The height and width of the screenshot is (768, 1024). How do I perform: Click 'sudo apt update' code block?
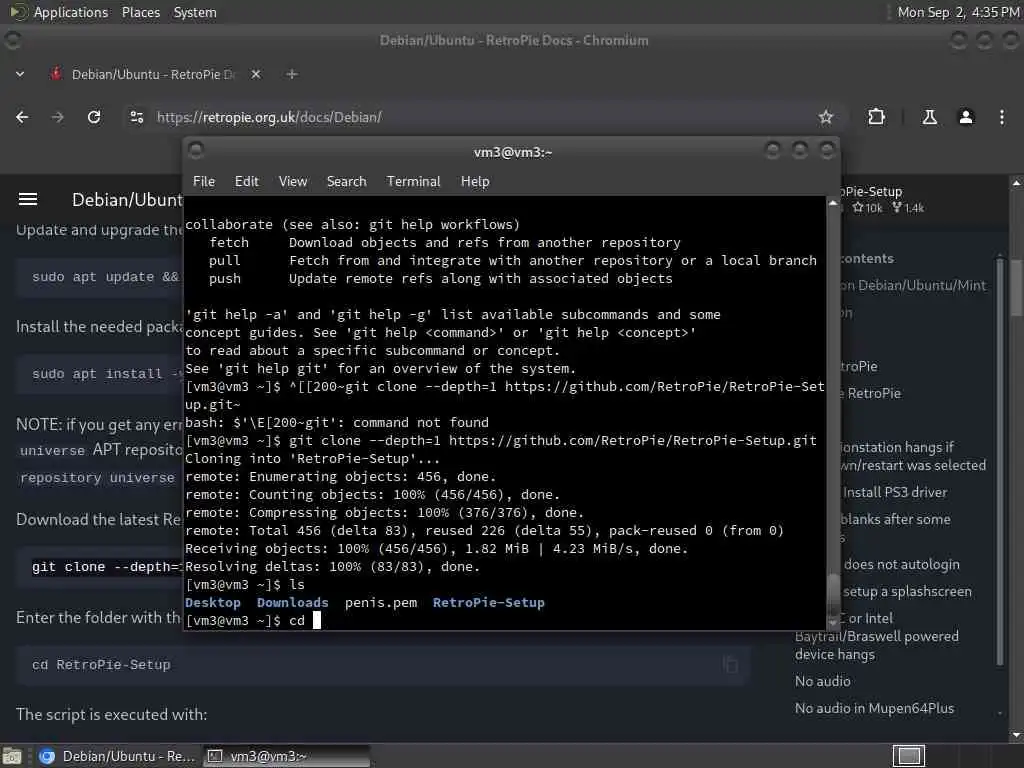click(x=99, y=277)
